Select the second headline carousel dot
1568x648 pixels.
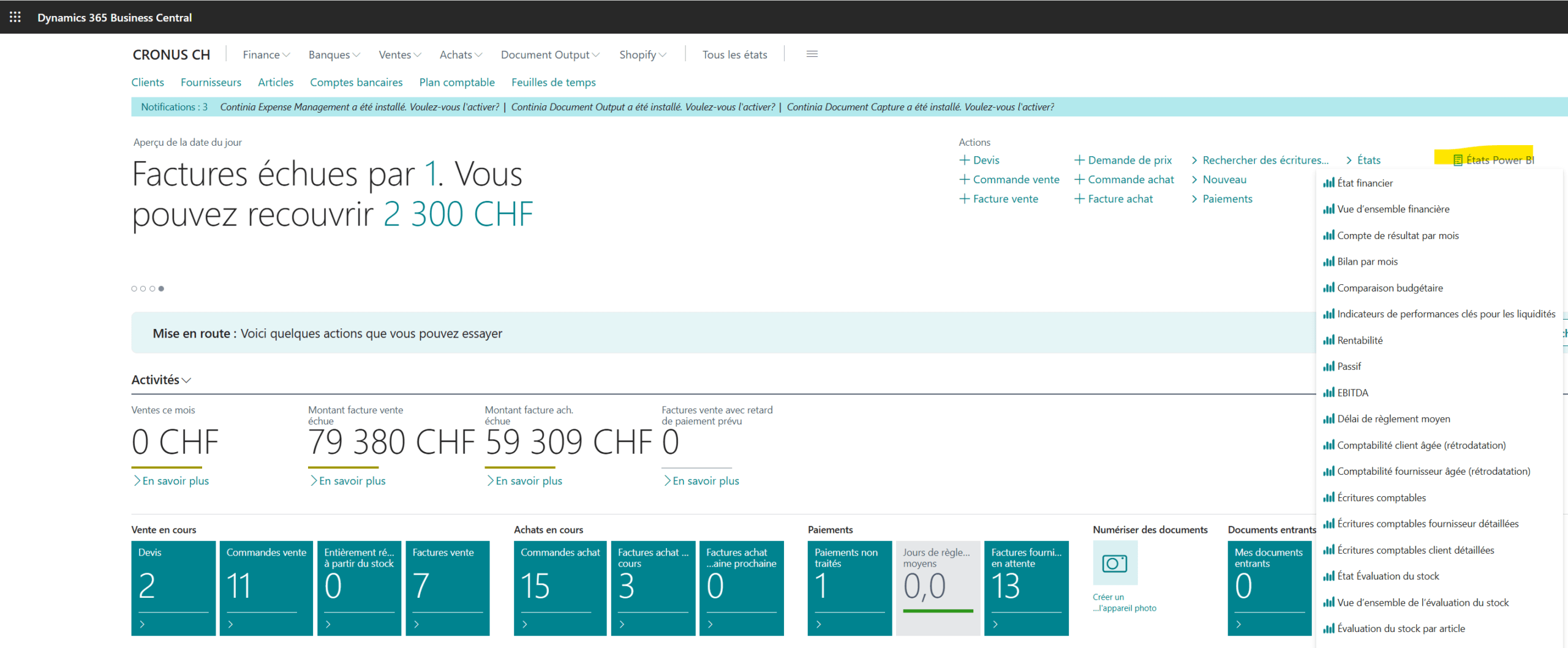pos(143,288)
